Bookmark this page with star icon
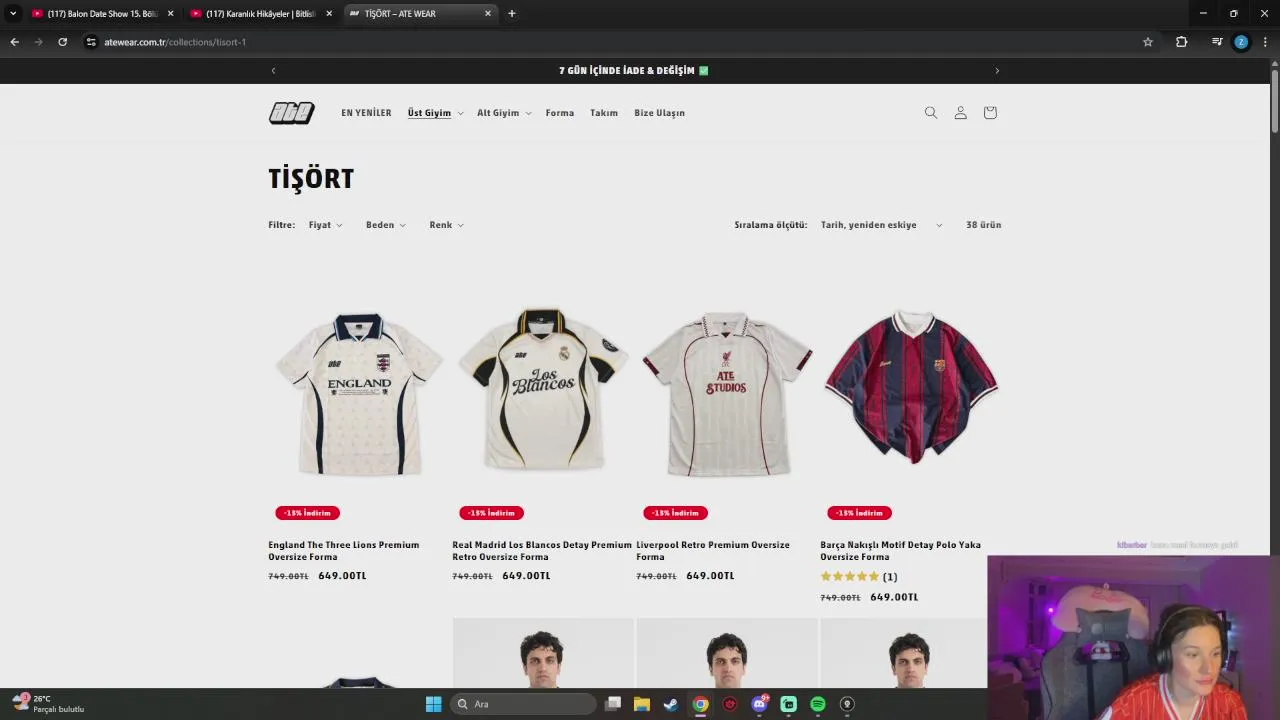1280x720 pixels. click(x=1148, y=42)
